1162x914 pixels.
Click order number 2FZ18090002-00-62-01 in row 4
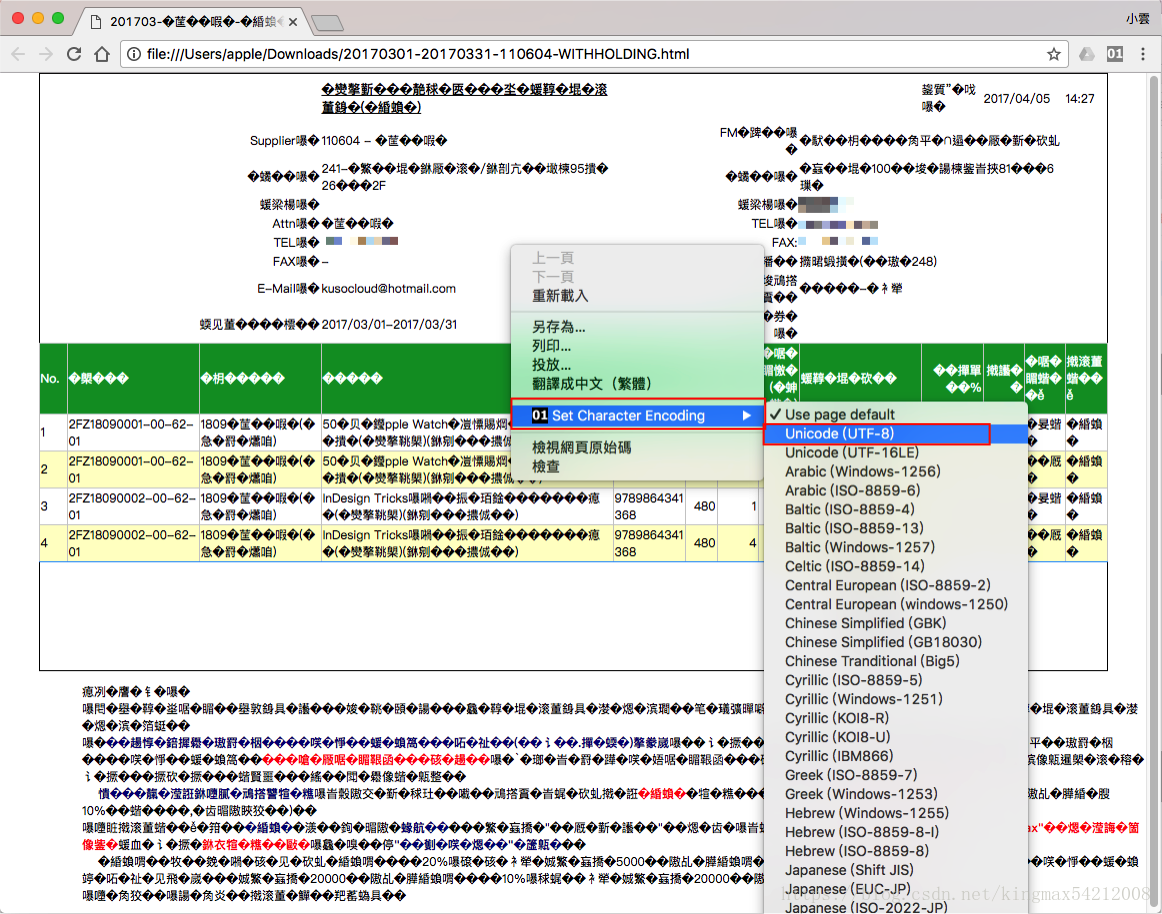(x=132, y=543)
